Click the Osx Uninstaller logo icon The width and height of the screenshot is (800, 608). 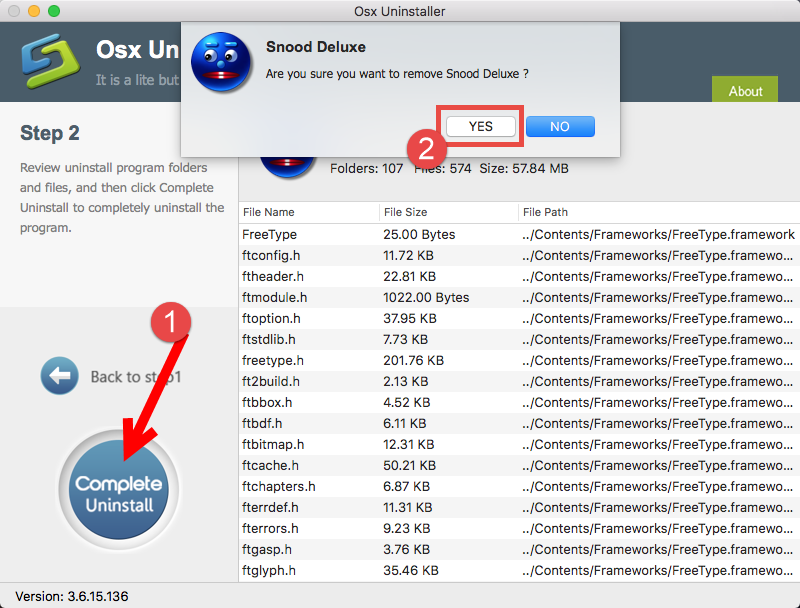[x=48, y=62]
